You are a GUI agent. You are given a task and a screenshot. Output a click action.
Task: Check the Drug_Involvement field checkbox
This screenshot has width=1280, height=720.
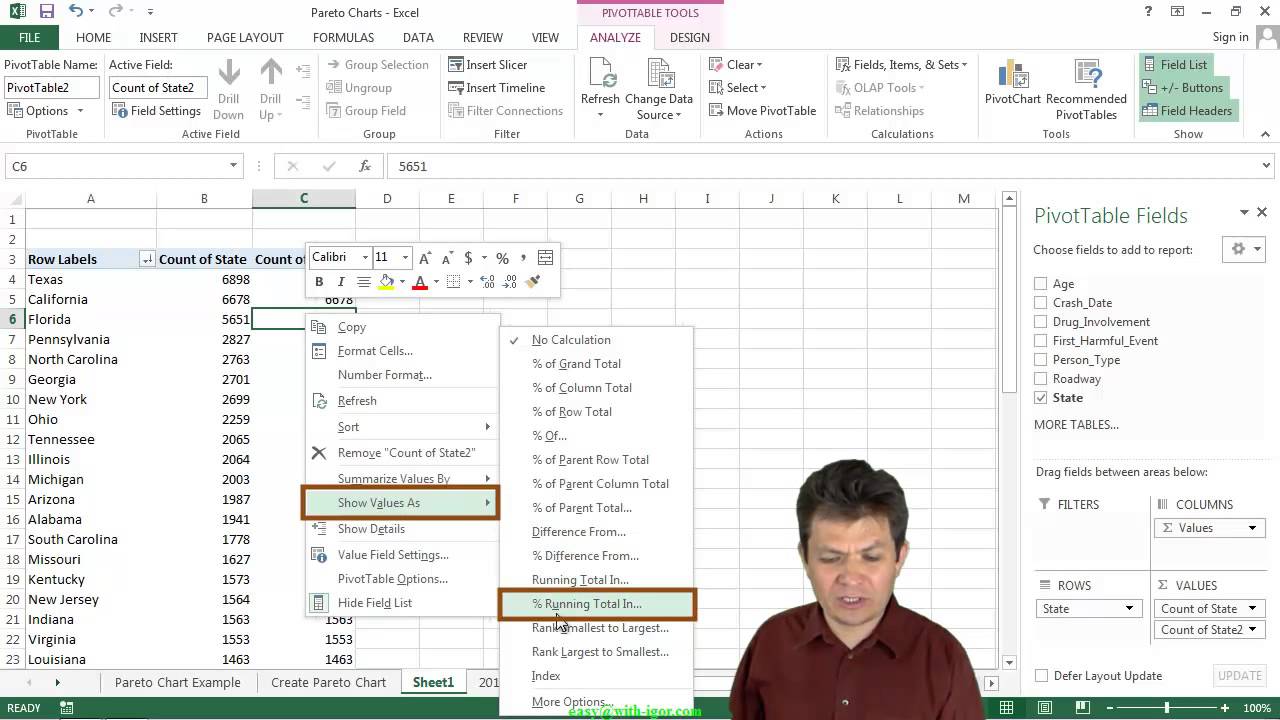point(1041,322)
